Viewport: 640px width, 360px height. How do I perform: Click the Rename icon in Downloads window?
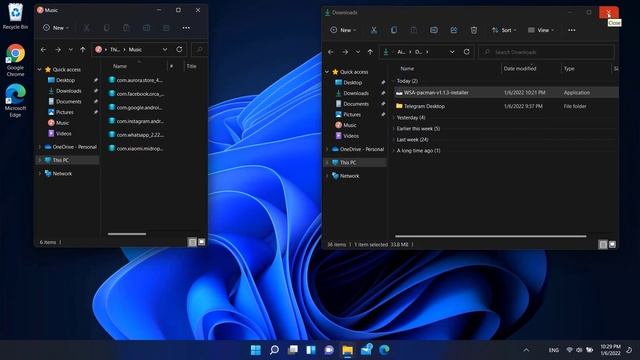434,30
